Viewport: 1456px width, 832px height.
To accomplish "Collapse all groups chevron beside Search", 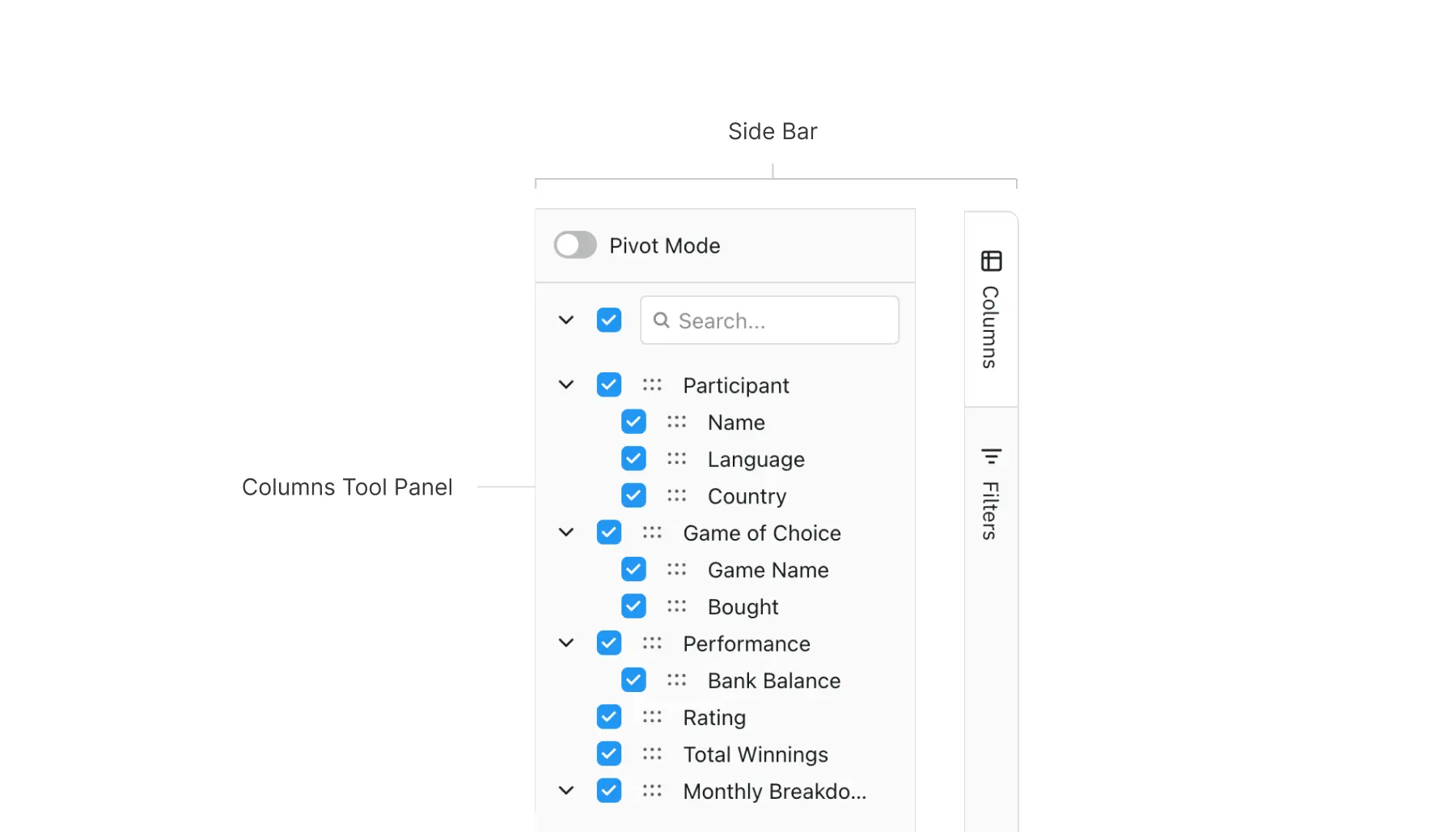I will coord(566,320).
